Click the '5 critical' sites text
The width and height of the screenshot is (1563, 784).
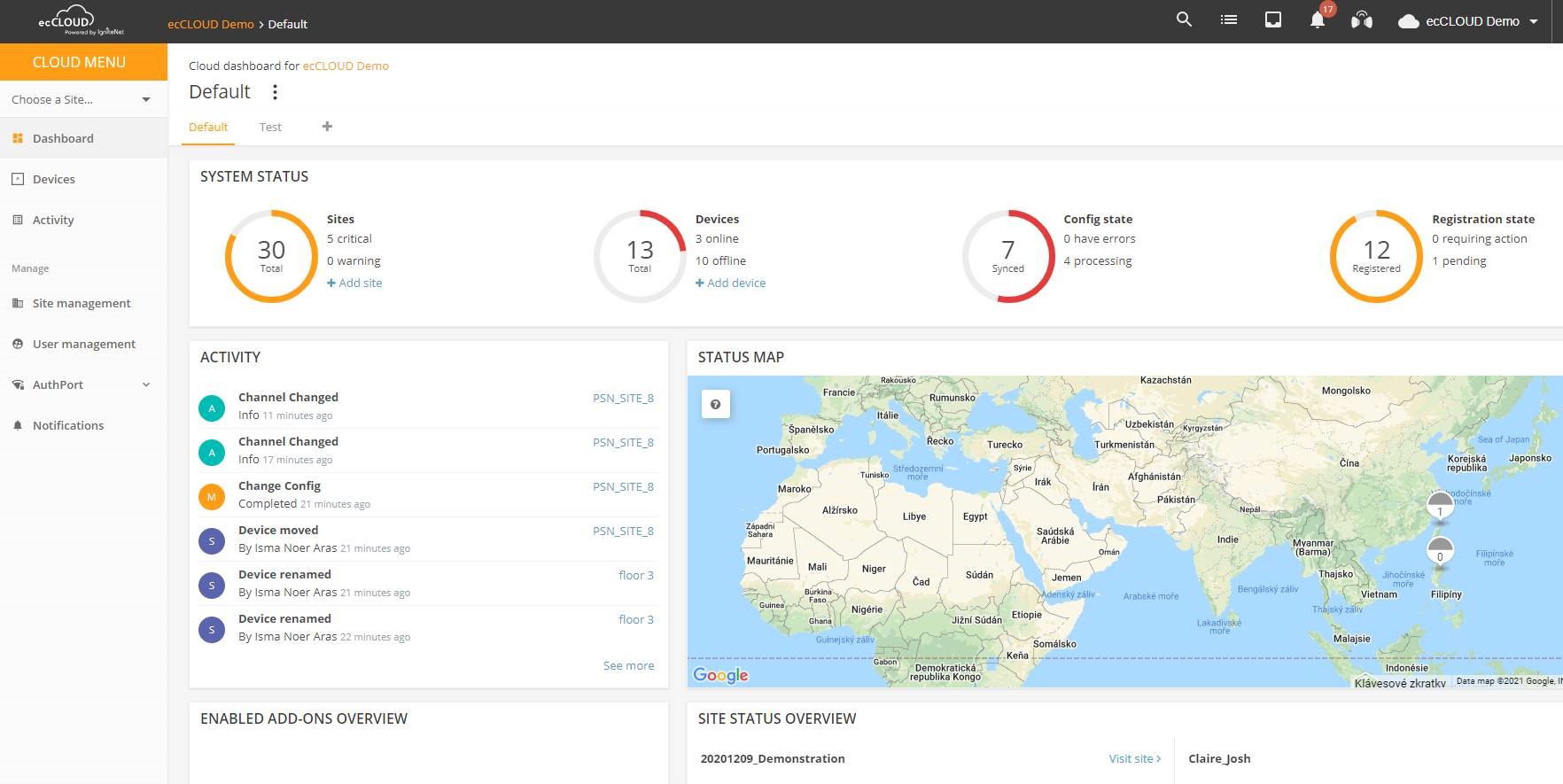[x=349, y=238]
